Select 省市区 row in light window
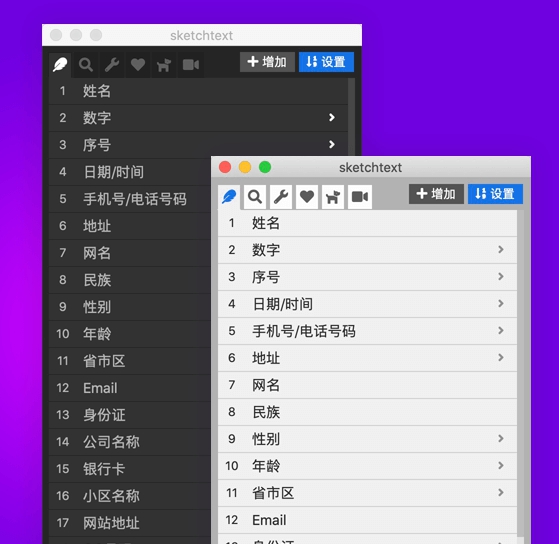This screenshot has width=559, height=544. [367, 493]
